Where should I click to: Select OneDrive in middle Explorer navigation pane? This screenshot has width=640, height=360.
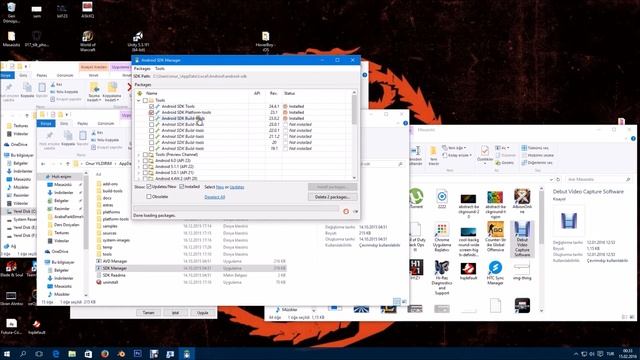click(60, 251)
